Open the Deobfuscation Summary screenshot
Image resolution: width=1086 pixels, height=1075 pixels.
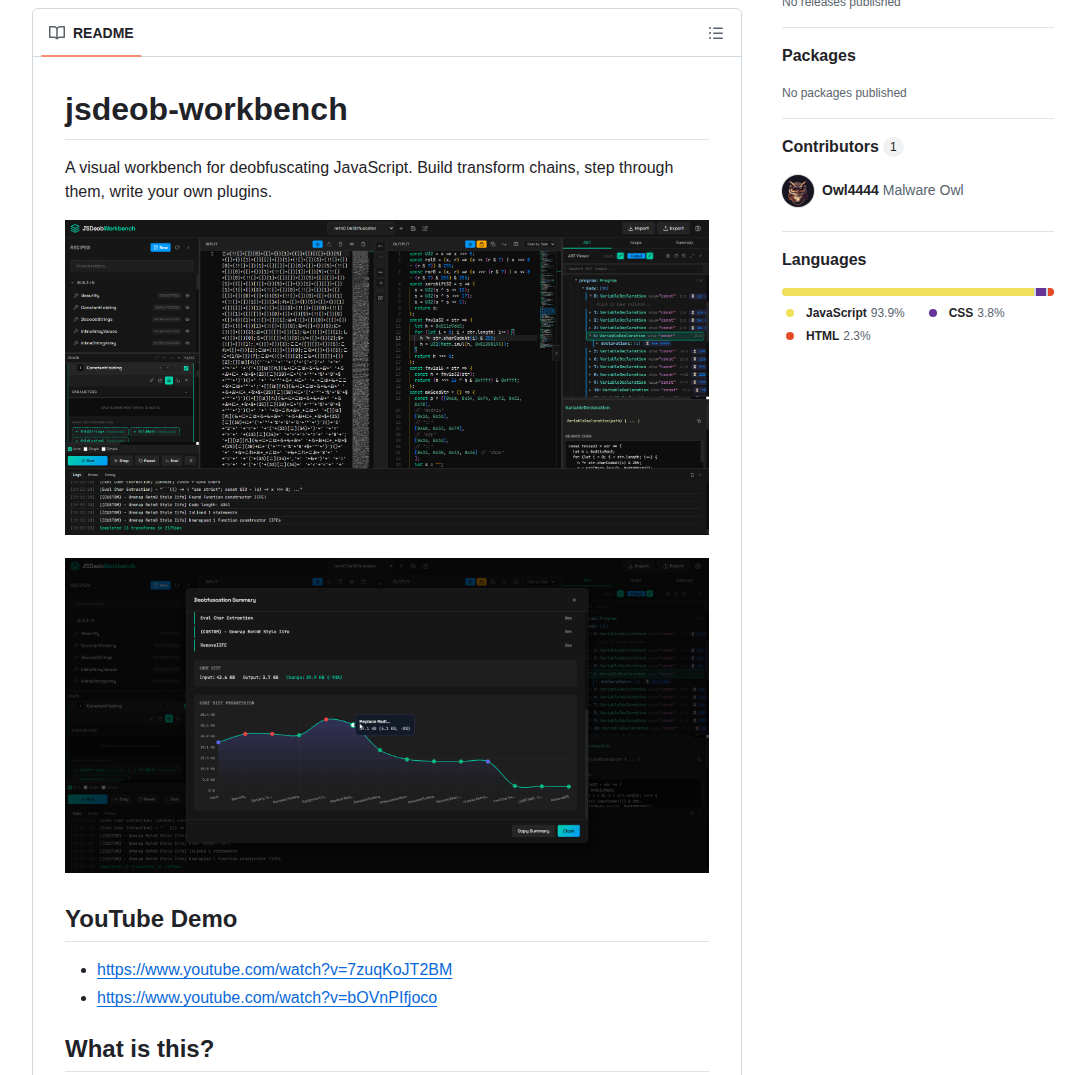[x=387, y=715]
